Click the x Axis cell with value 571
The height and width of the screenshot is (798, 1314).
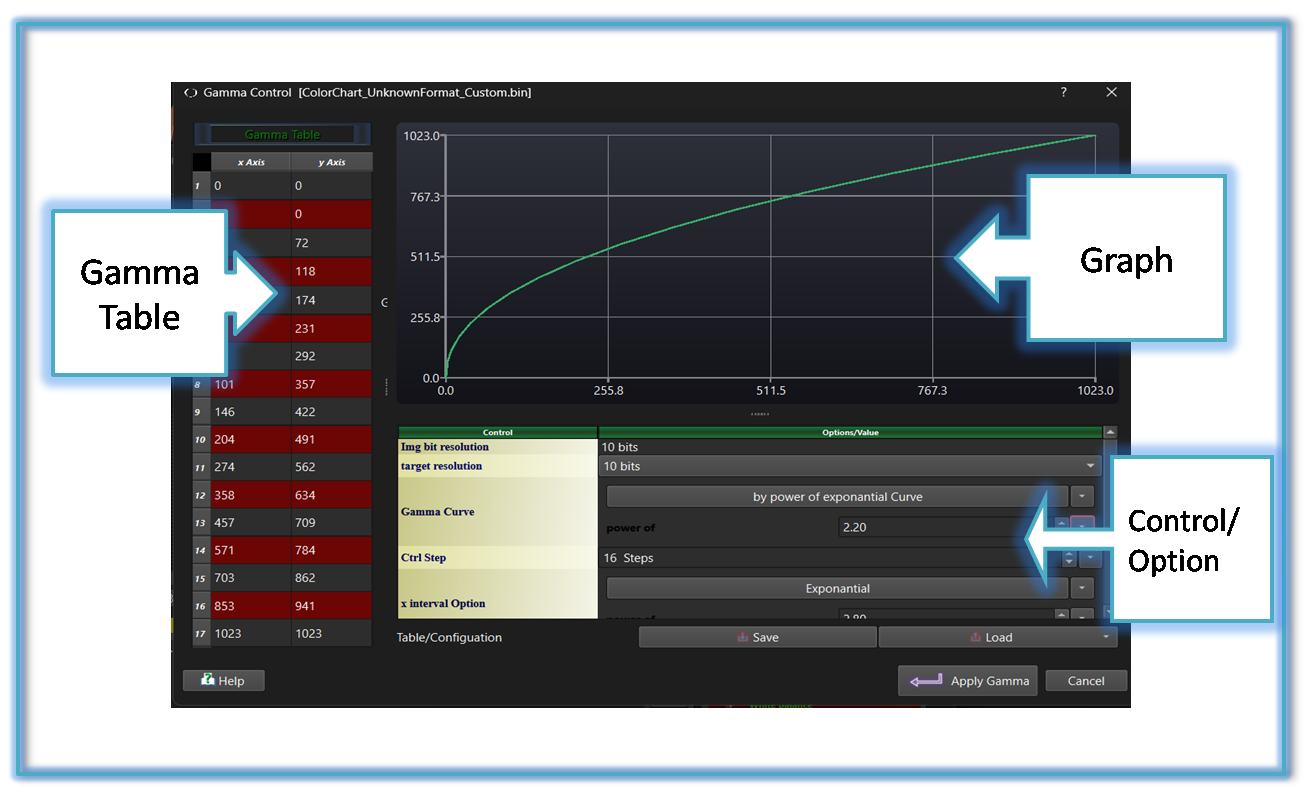point(251,550)
